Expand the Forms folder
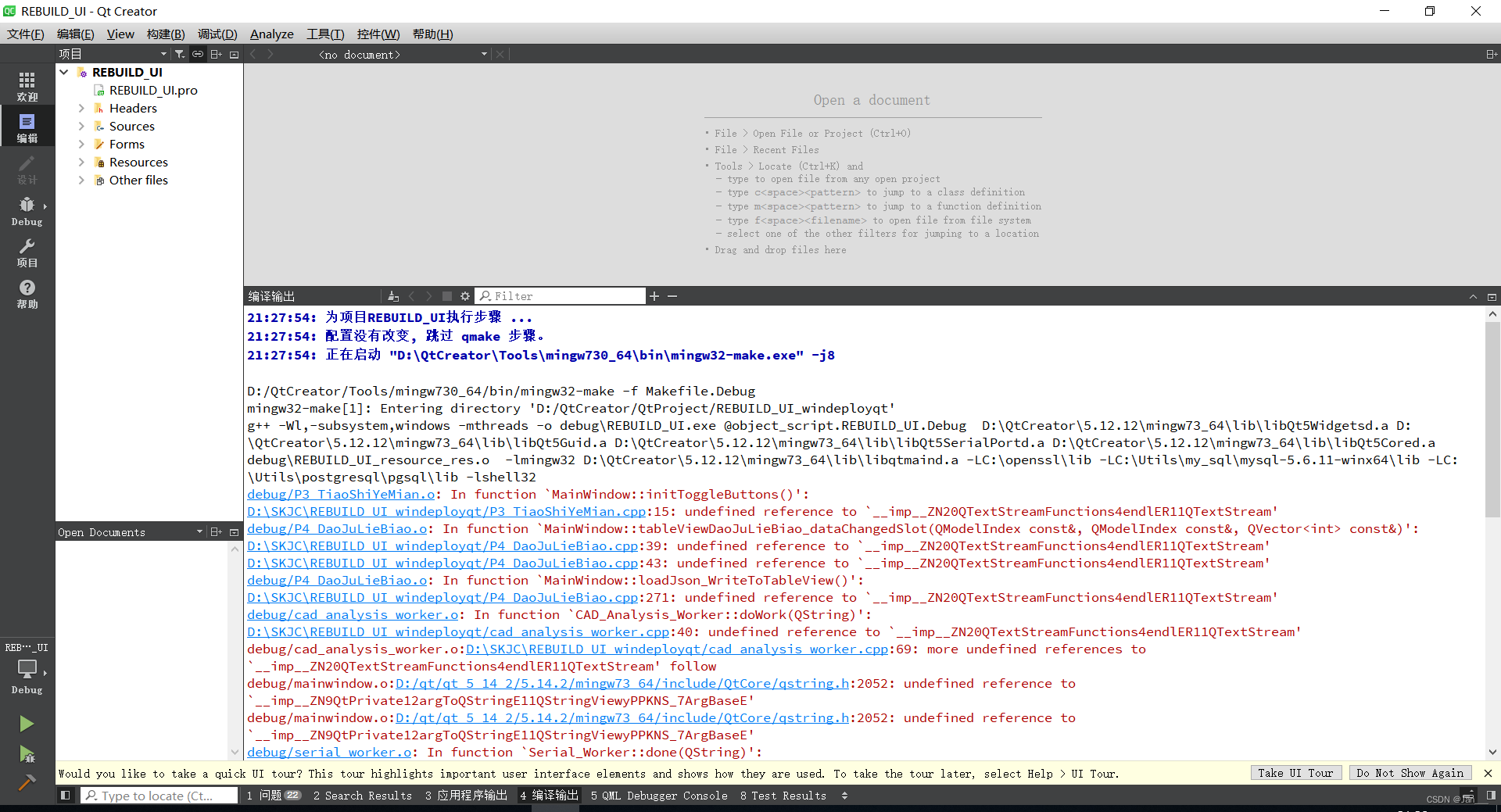This screenshot has height=812, width=1501. [x=81, y=144]
